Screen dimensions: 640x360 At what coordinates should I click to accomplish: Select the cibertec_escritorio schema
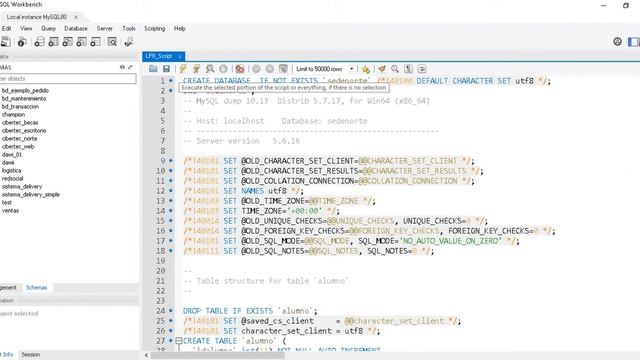pyautogui.click(x=24, y=131)
